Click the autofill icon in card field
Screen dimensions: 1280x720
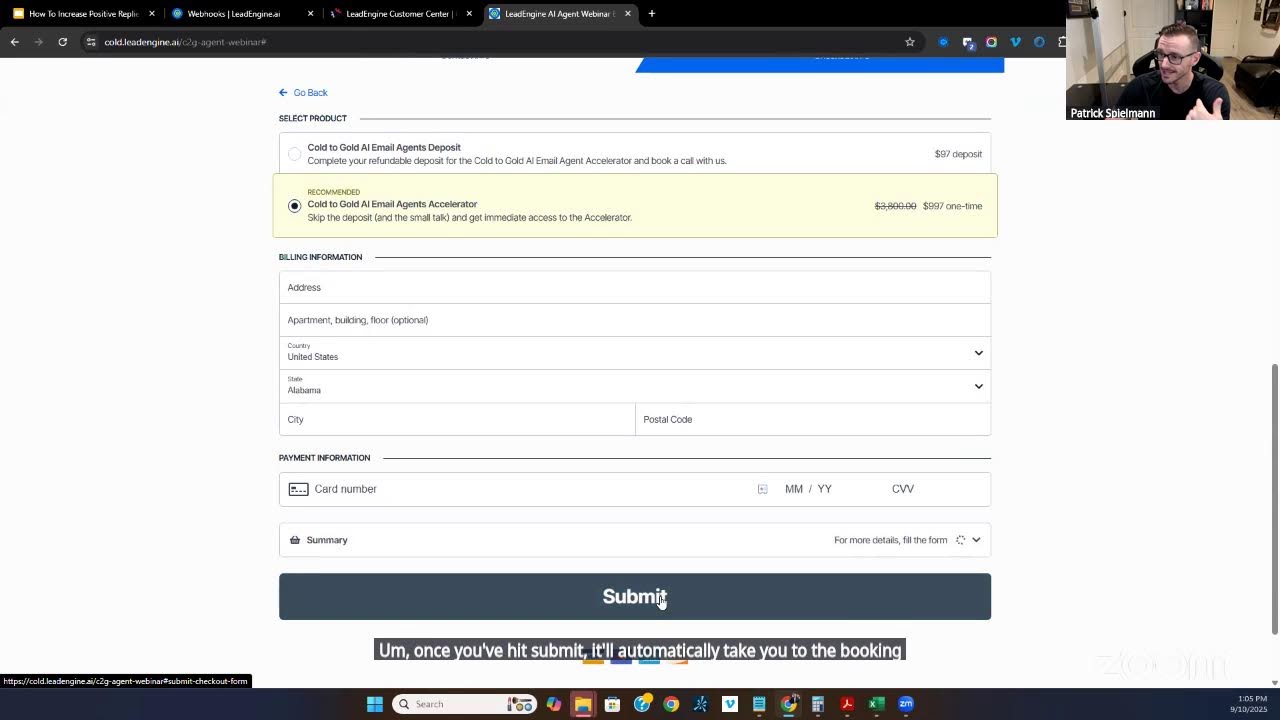tap(762, 489)
